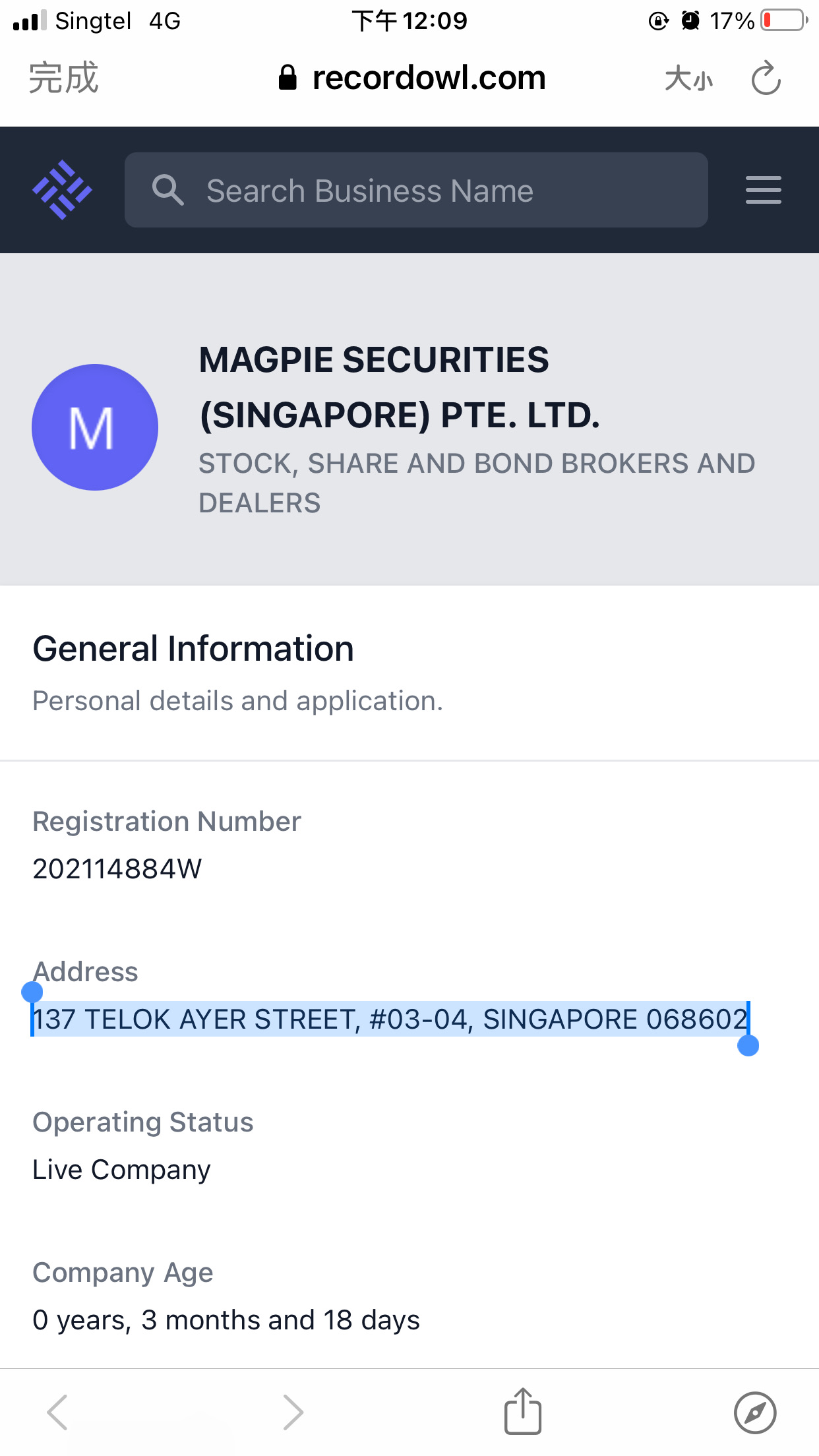Viewport: 819px width, 1456px height.
Task: Tap the RecordOwl logo icon
Action: [x=63, y=190]
